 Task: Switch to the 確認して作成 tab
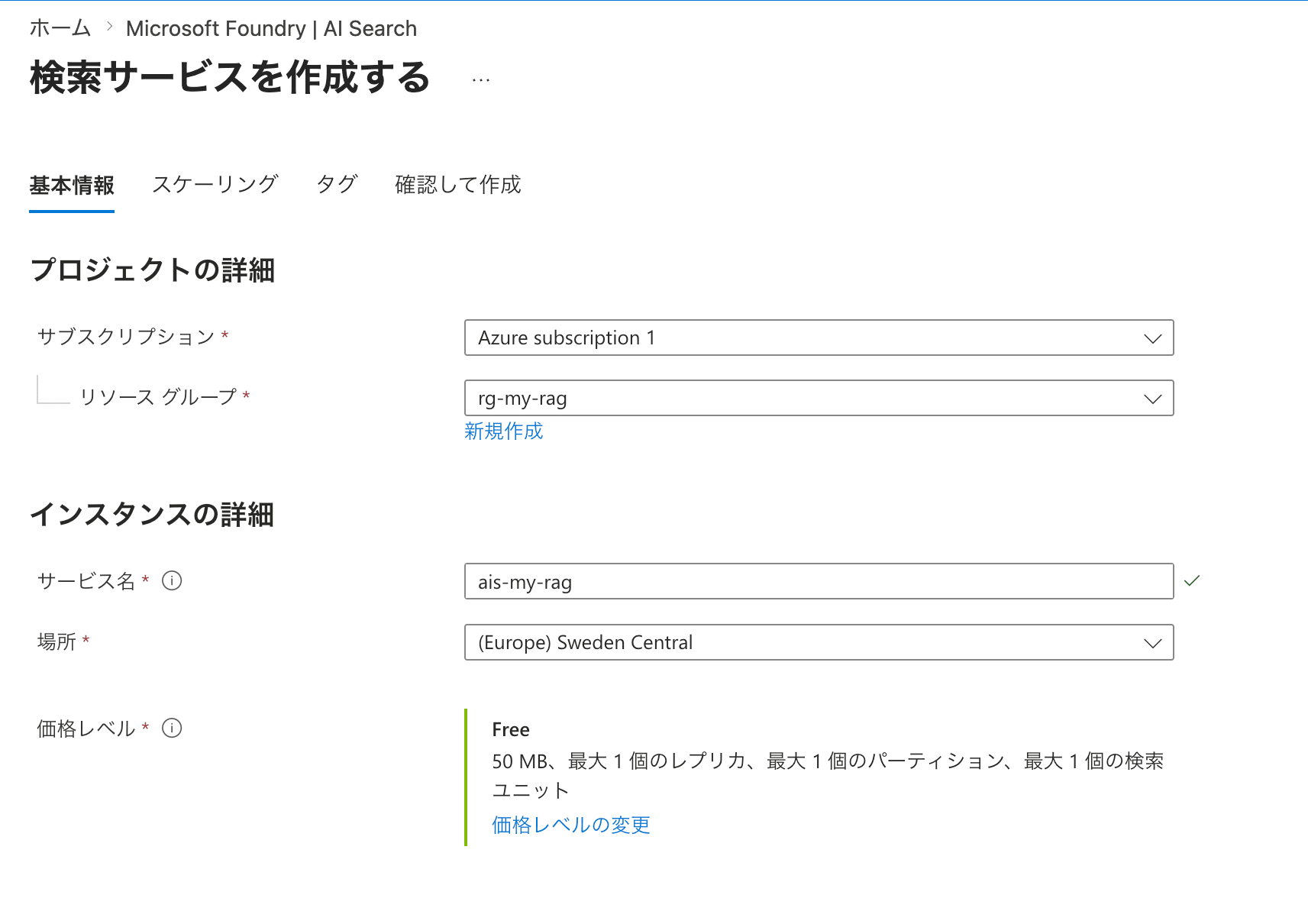point(458,185)
